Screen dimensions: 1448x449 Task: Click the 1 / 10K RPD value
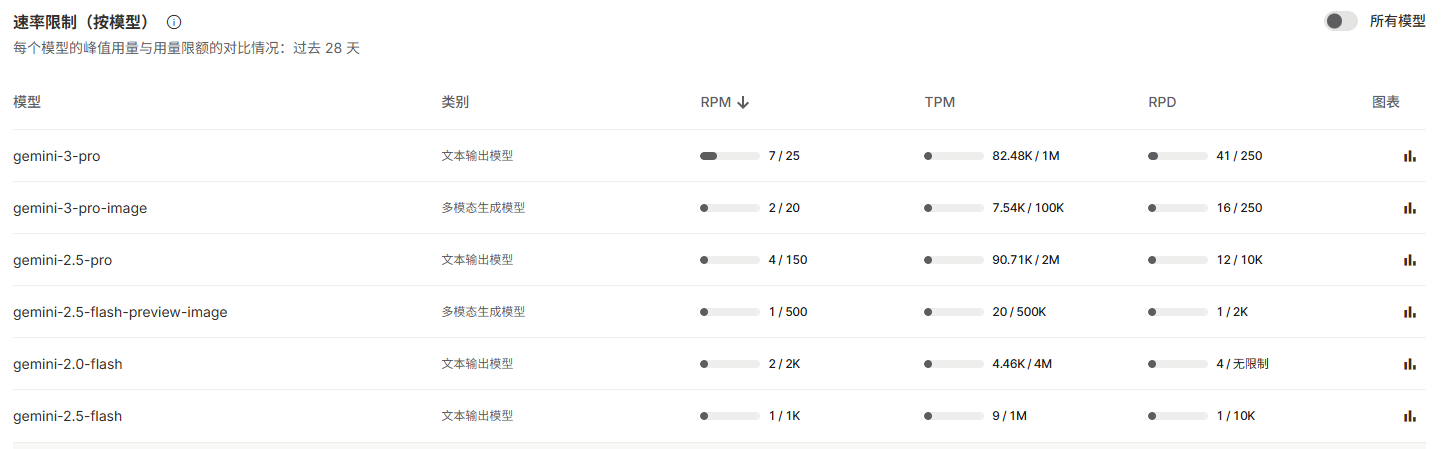[1235, 416]
